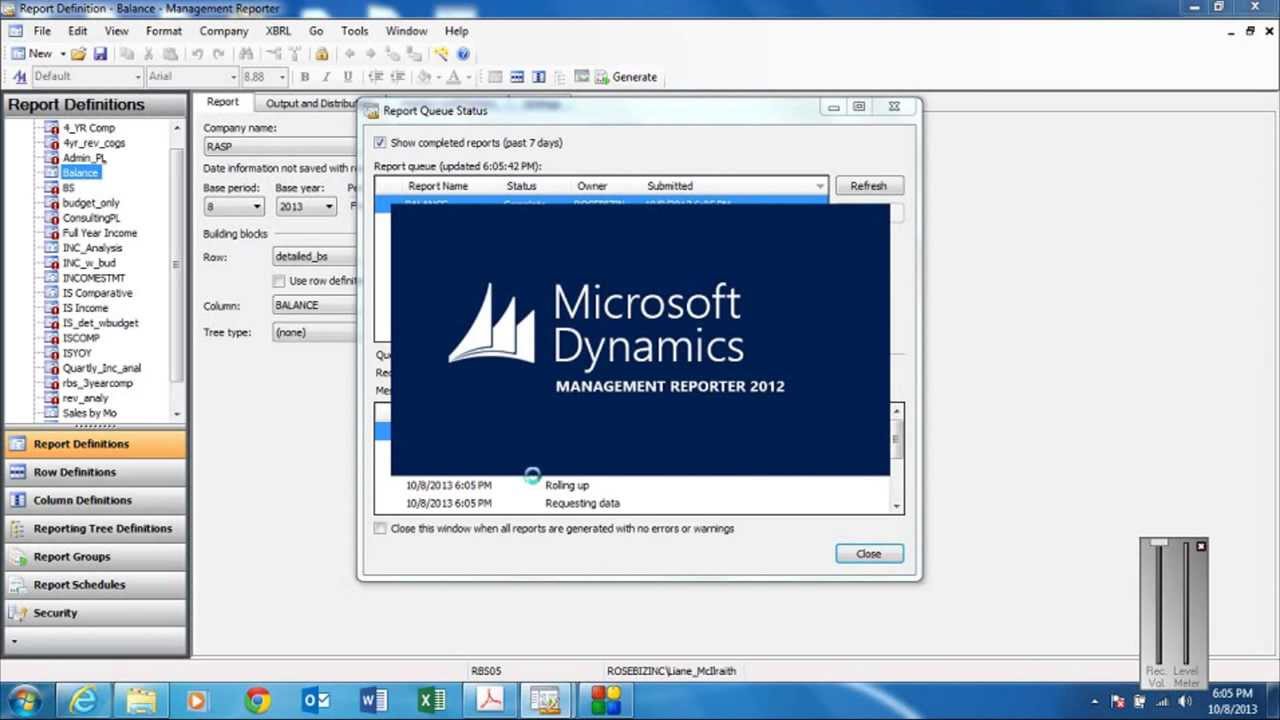Expand the navigation pane options chevron below Security
Image resolution: width=1280 pixels, height=720 pixels.
(14, 640)
